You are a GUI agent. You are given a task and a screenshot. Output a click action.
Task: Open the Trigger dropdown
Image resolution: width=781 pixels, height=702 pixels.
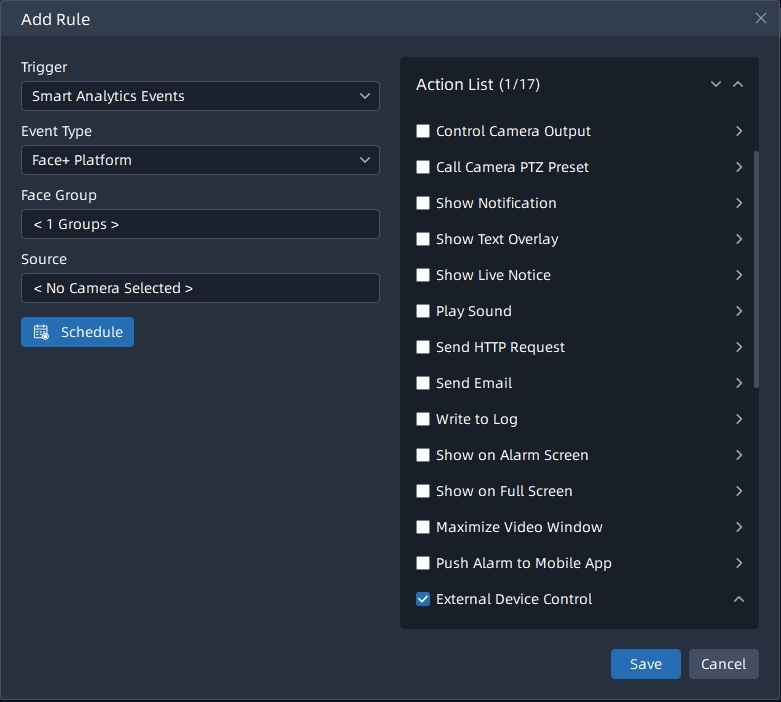[200, 96]
